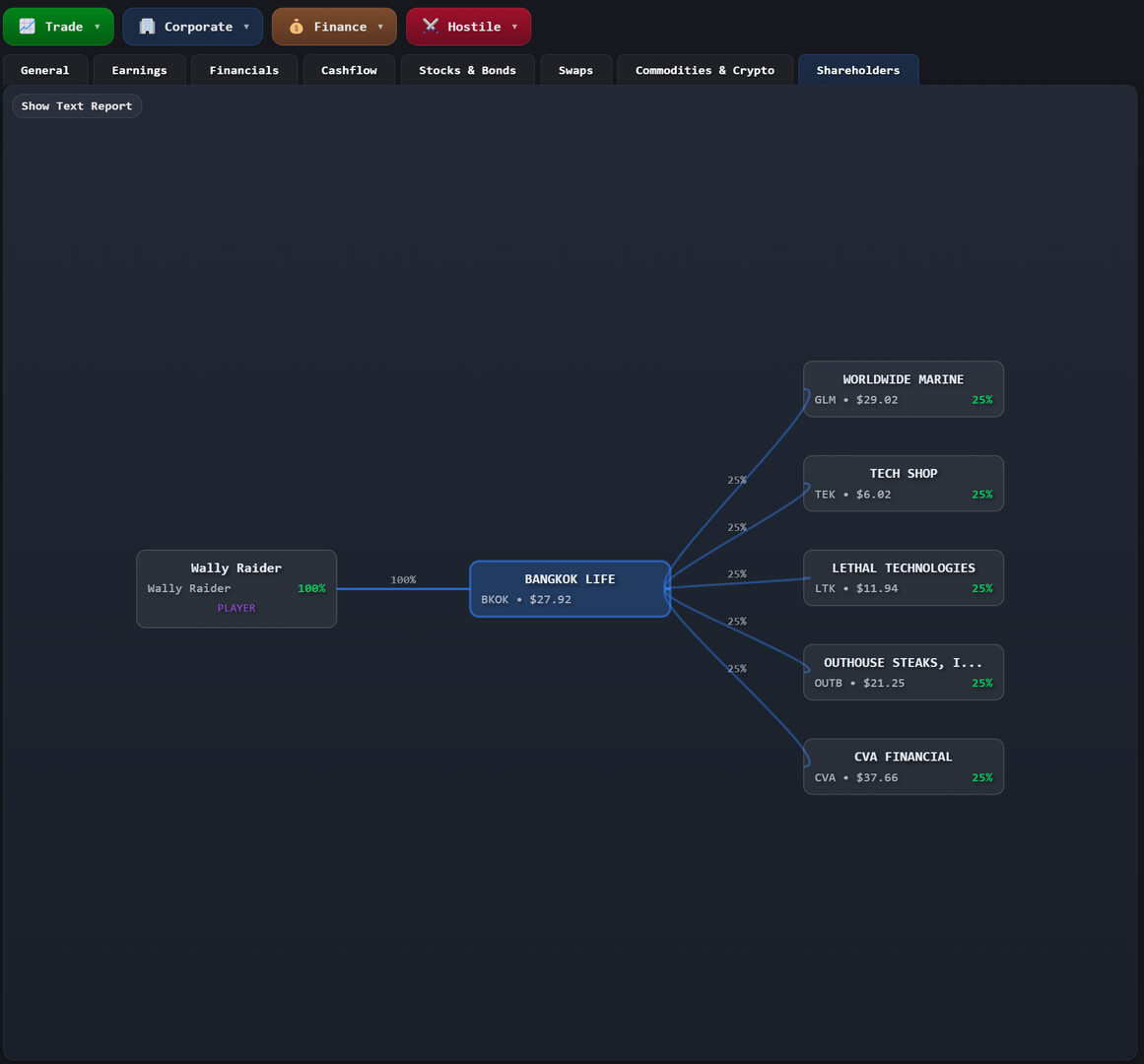
Task: Open the Commodities & Crypto tab
Action: [704, 70]
